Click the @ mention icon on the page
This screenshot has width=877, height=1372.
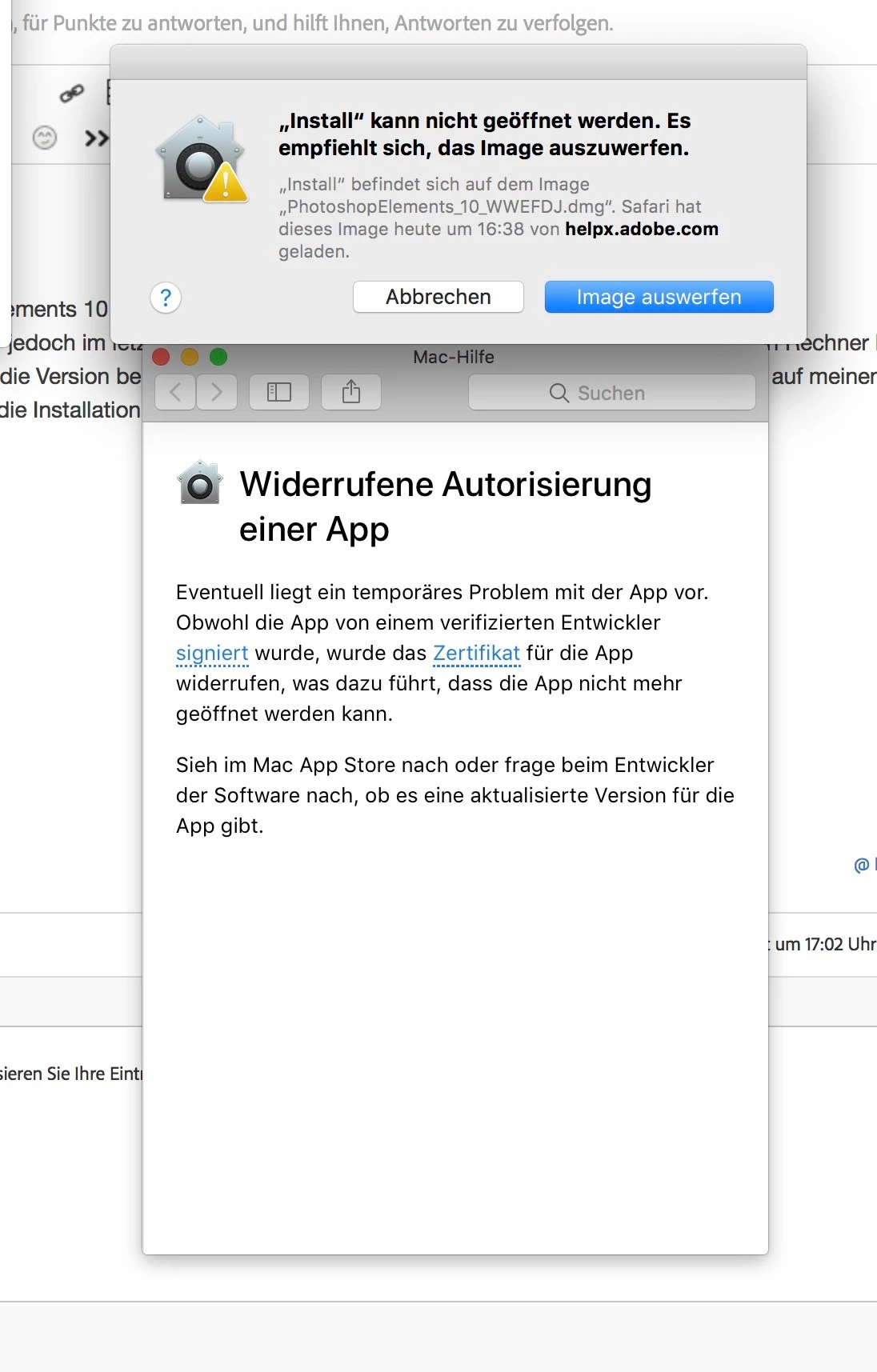(862, 865)
